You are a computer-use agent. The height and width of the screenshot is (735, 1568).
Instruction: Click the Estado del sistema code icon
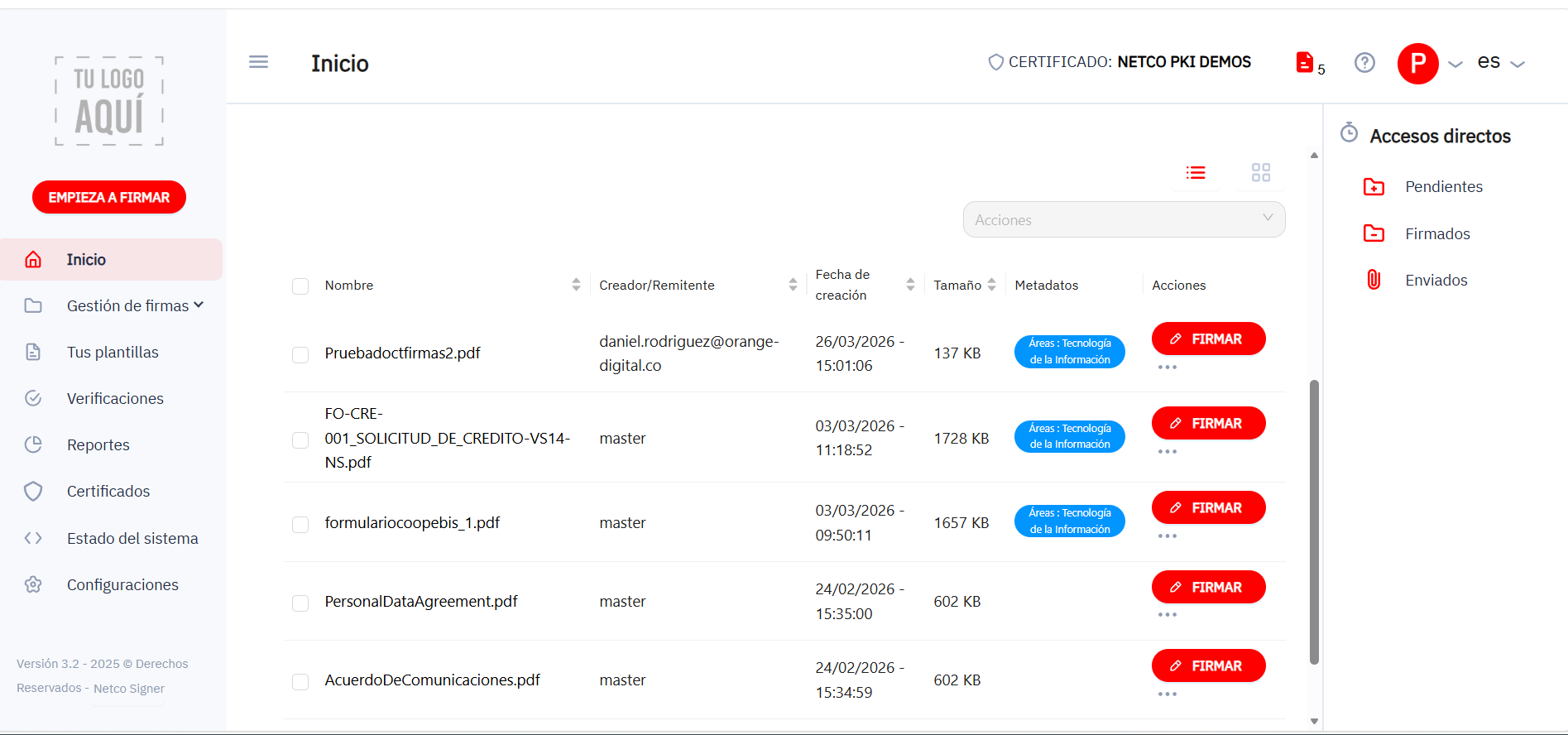coord(33,538)
